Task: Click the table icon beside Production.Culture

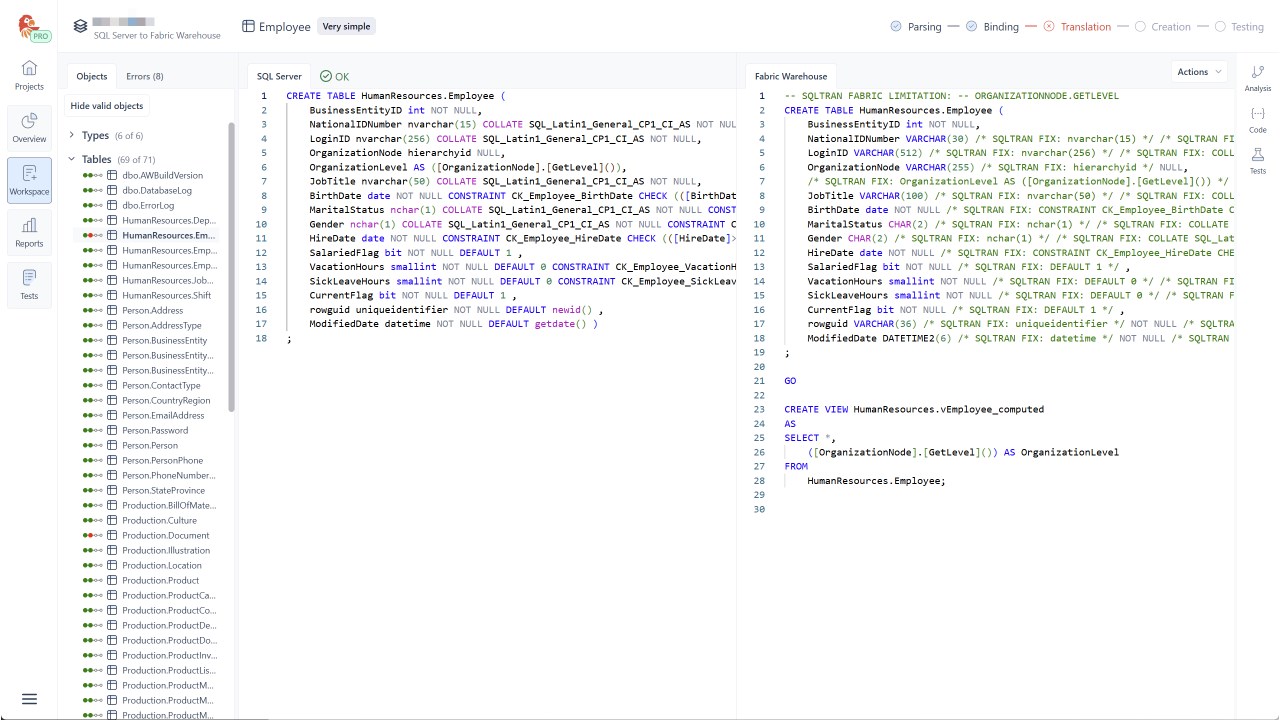Action: [113, 520]
